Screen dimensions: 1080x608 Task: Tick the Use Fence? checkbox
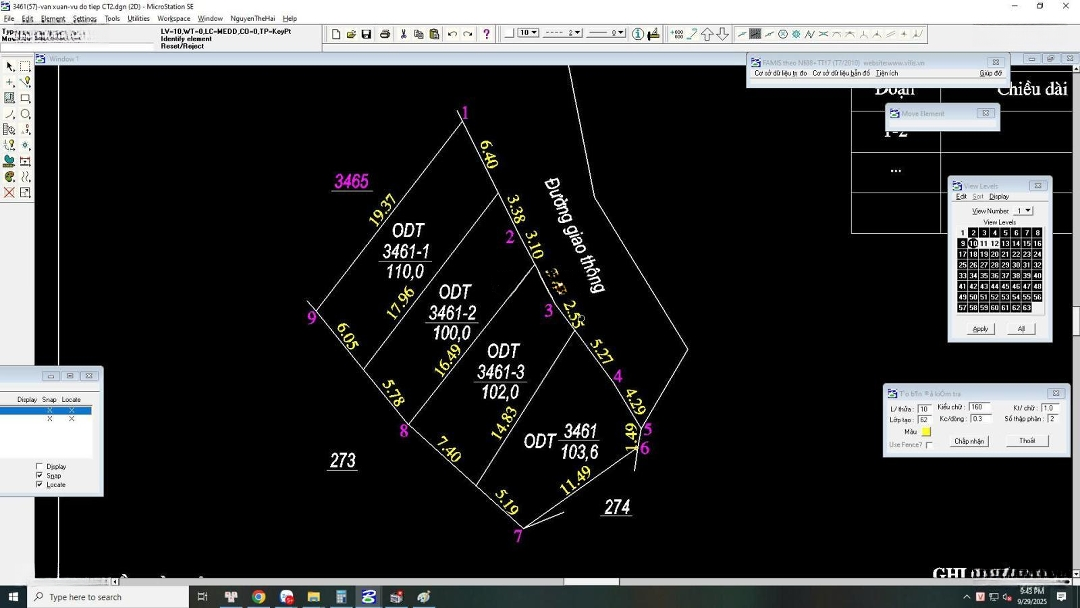(929, 445)
